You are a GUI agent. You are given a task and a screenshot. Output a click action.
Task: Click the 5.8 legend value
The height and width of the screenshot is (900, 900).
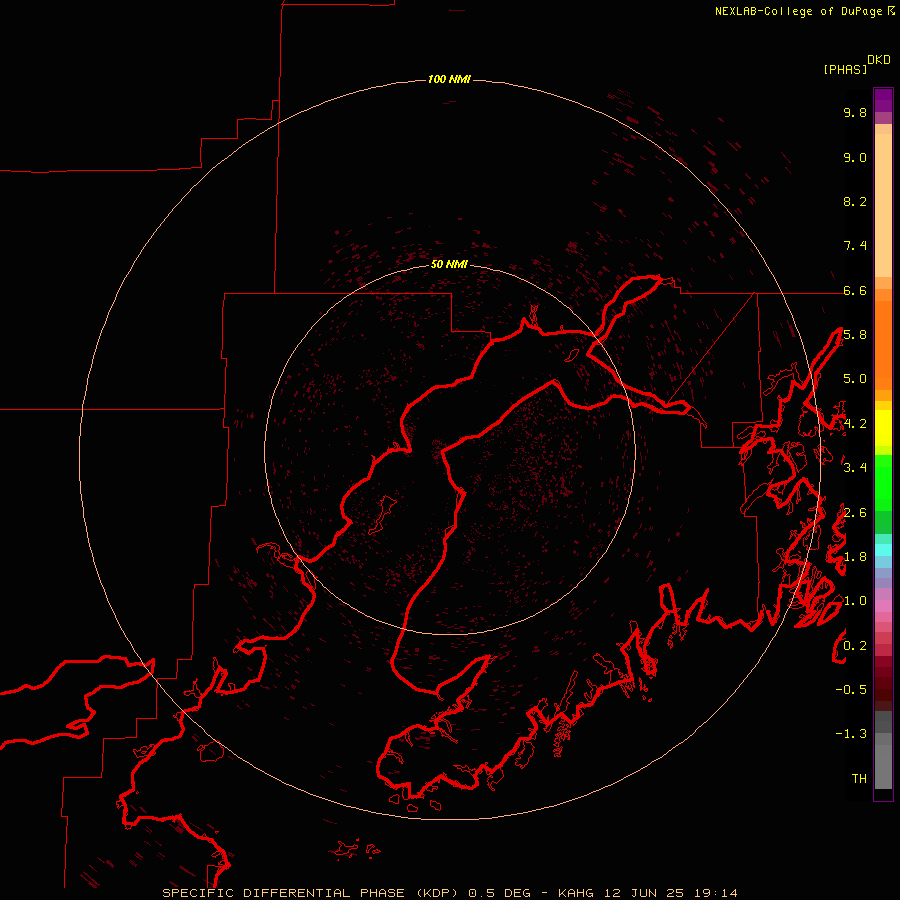[855, 335]
